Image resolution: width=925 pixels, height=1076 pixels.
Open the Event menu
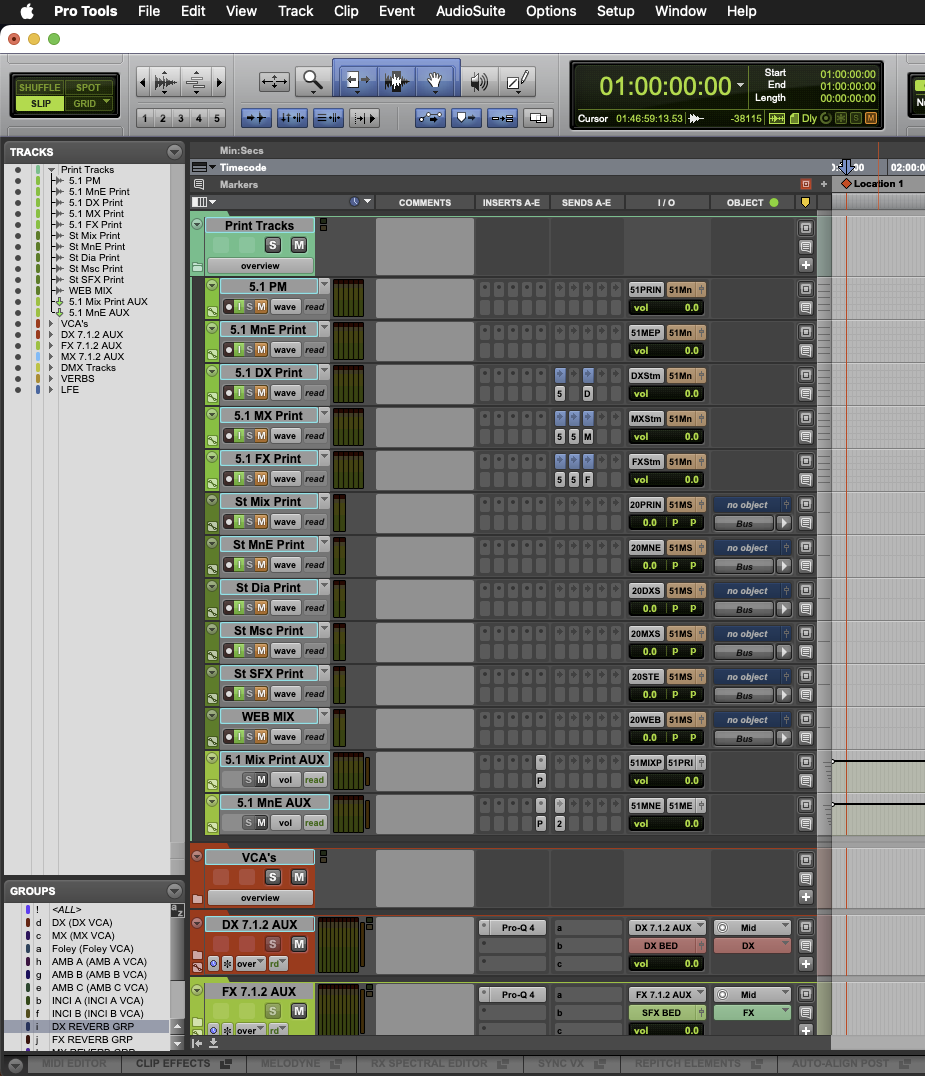397,11
